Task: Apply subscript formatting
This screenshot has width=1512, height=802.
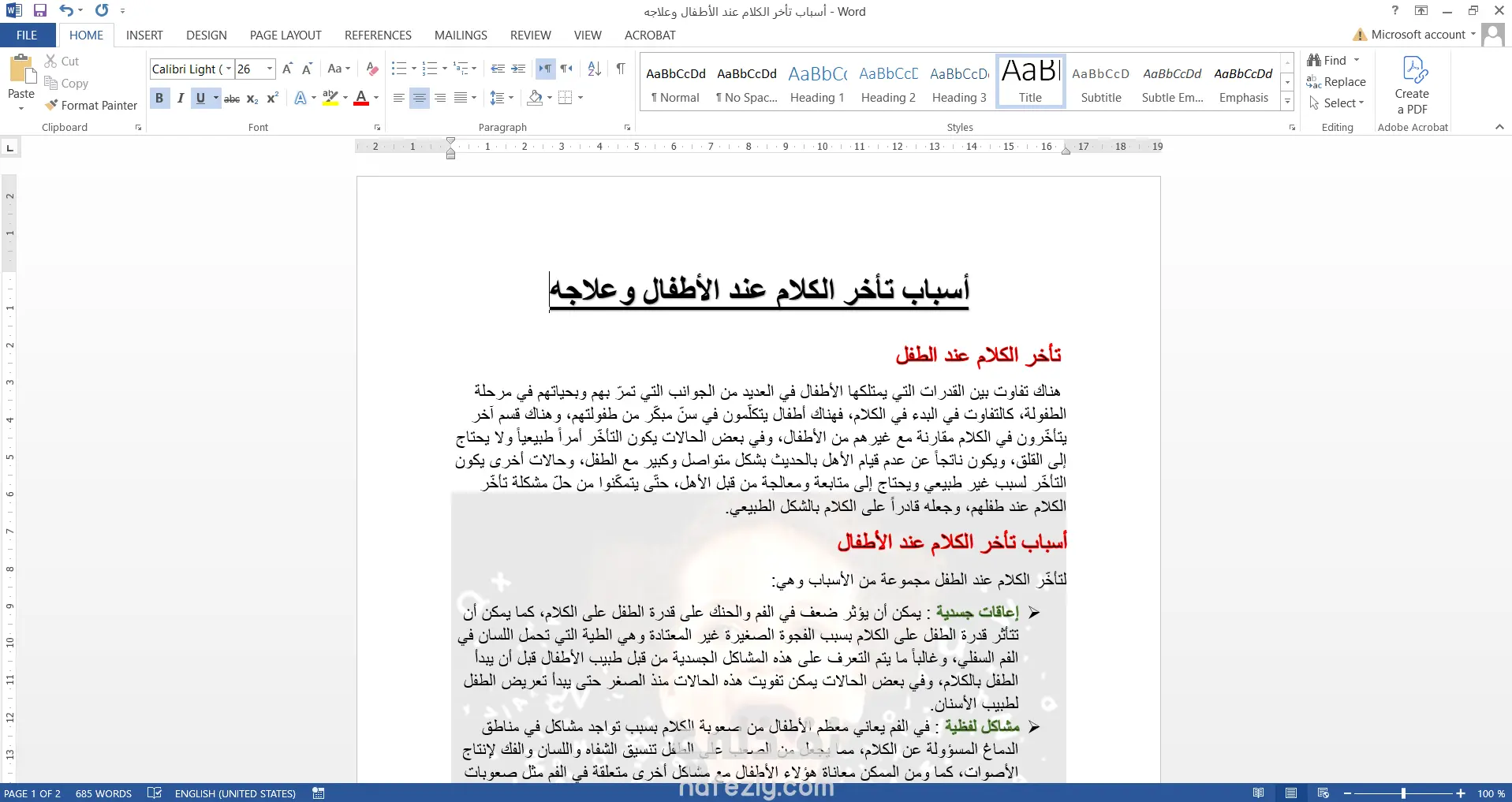Action: pos(252,99)
